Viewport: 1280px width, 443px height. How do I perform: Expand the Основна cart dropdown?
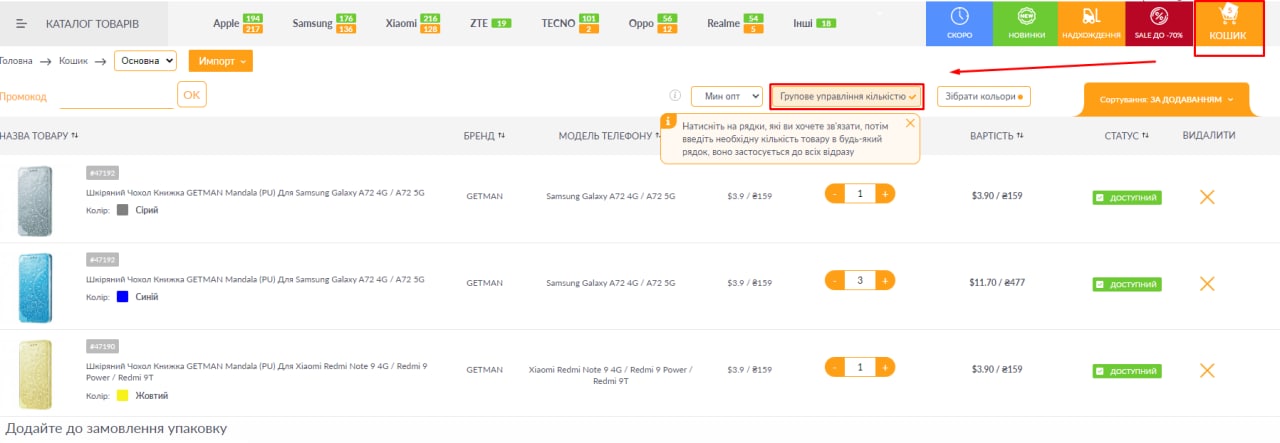tap(145, 61)
